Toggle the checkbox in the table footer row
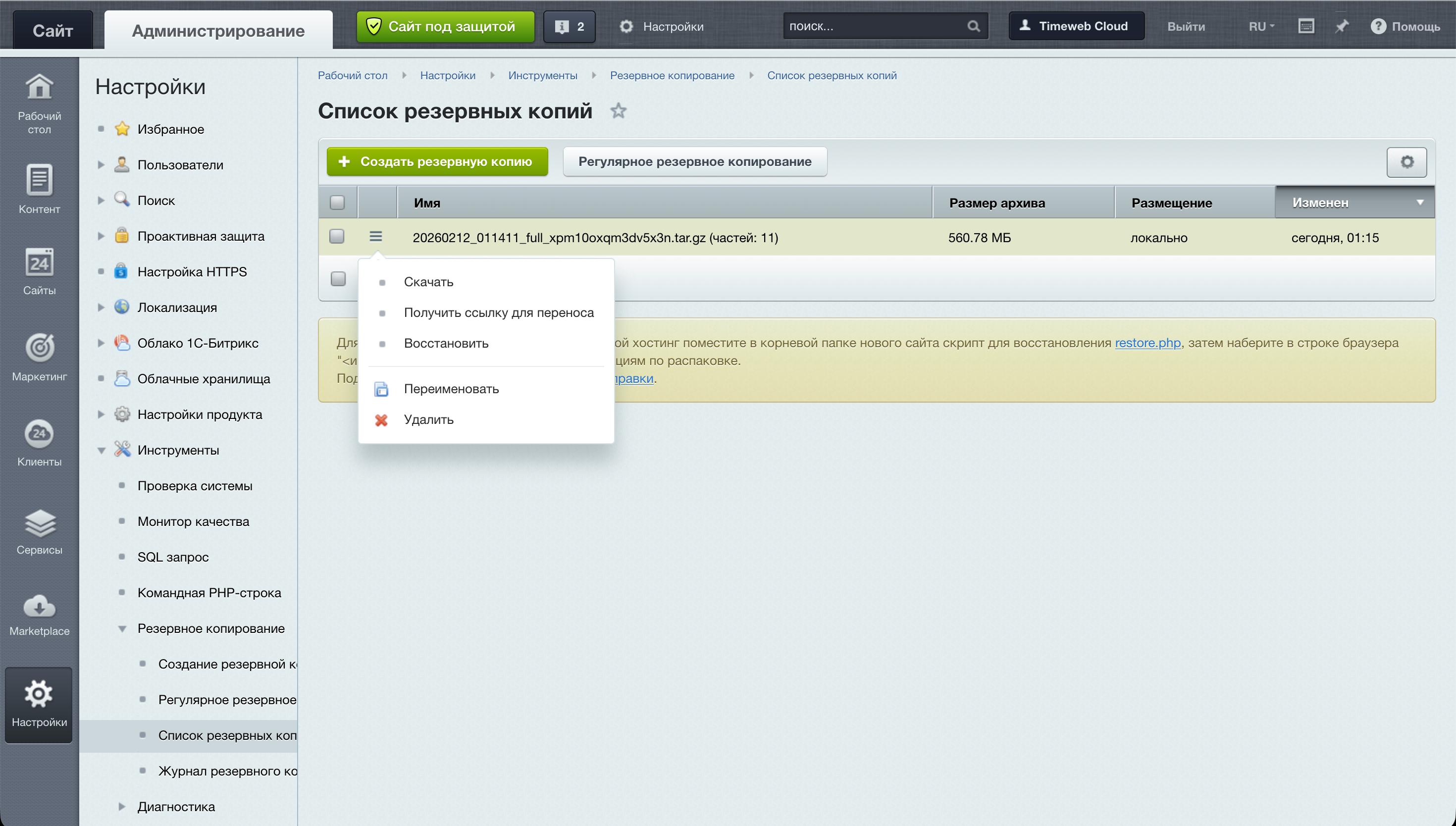1456x826 pixels. point(338,279)
